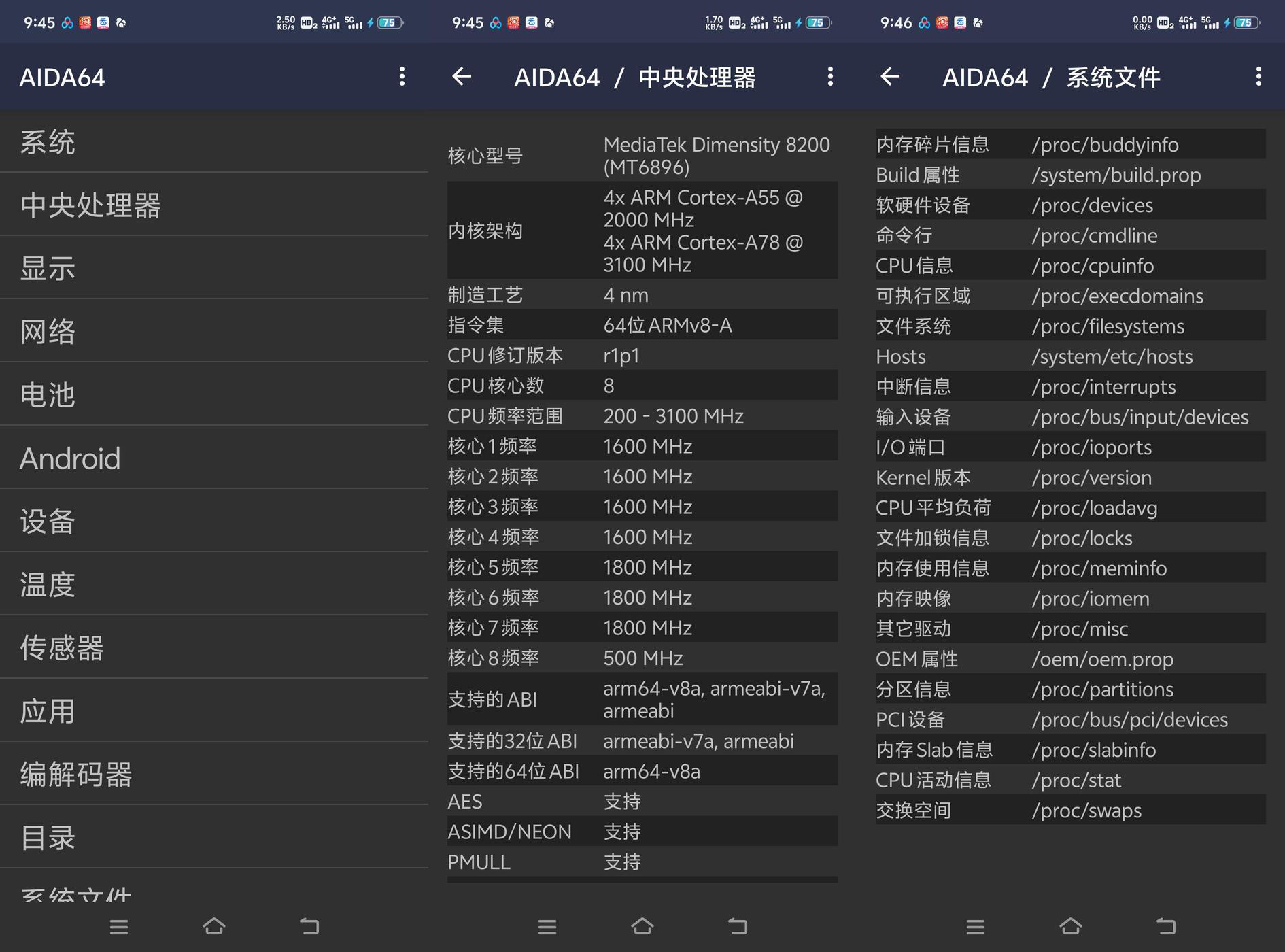Open /proc/cpuinfo file entry
Screen dimensions: 1285x952
(x=1071, y=265)
